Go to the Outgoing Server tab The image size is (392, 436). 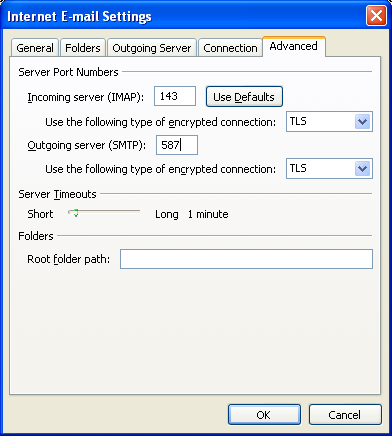click(152, 48)
